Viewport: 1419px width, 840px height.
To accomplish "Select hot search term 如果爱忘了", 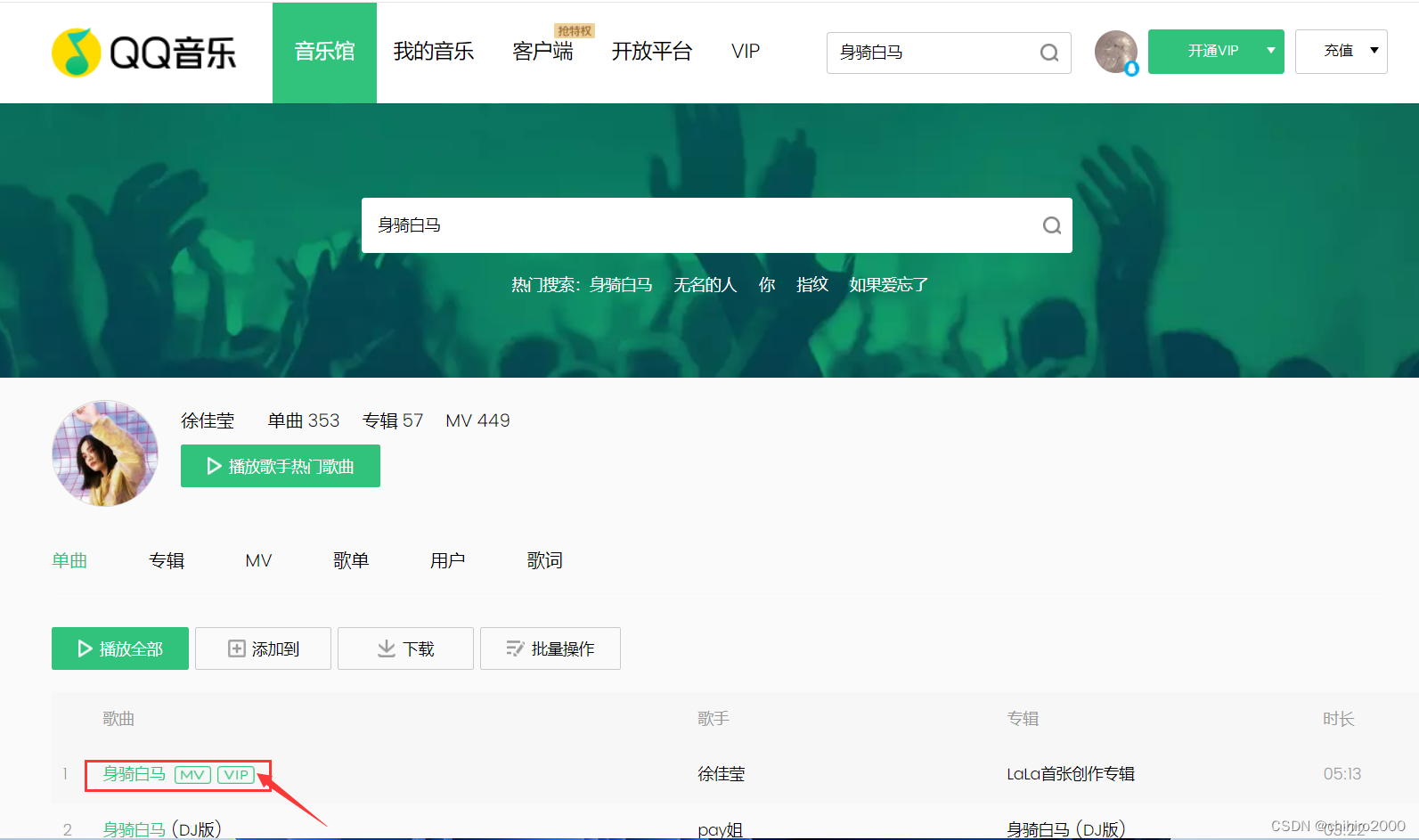I will tap(889, 285).
